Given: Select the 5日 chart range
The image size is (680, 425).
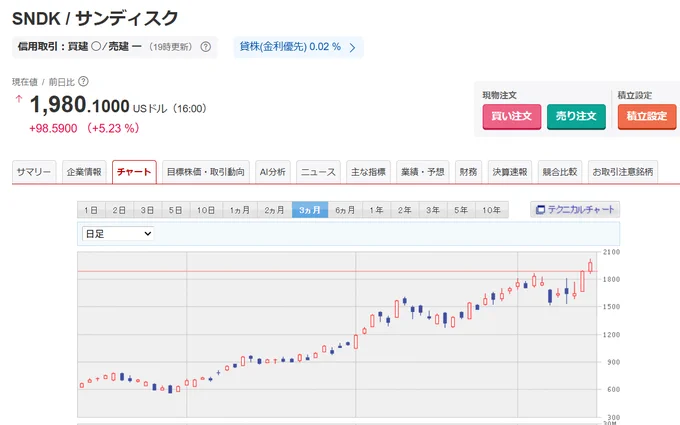Looking at the screenshot, I should click(176, 210).
